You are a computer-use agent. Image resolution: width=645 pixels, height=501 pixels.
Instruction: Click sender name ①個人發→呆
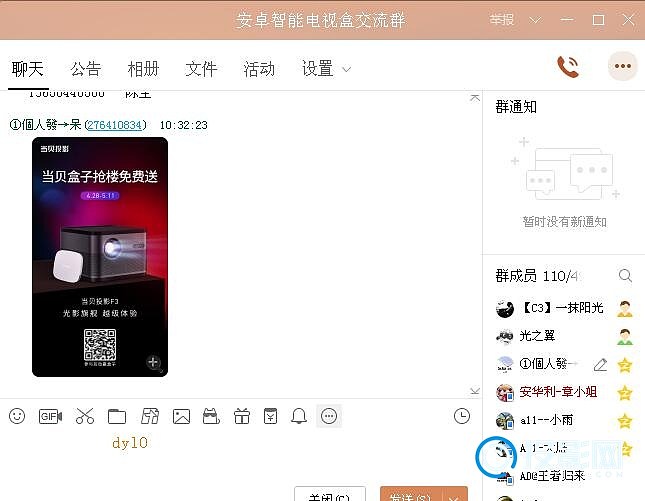click(45, 125)
